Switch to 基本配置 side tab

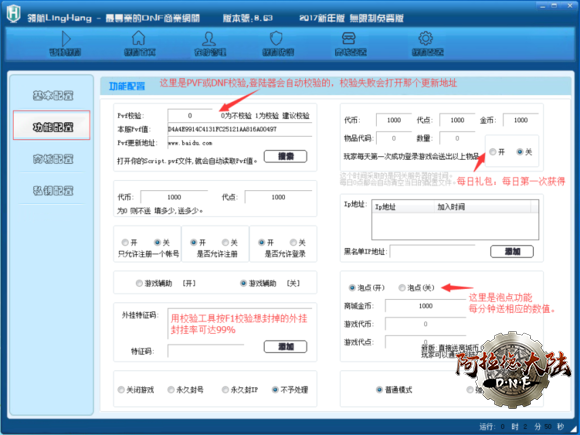(52, 95)
